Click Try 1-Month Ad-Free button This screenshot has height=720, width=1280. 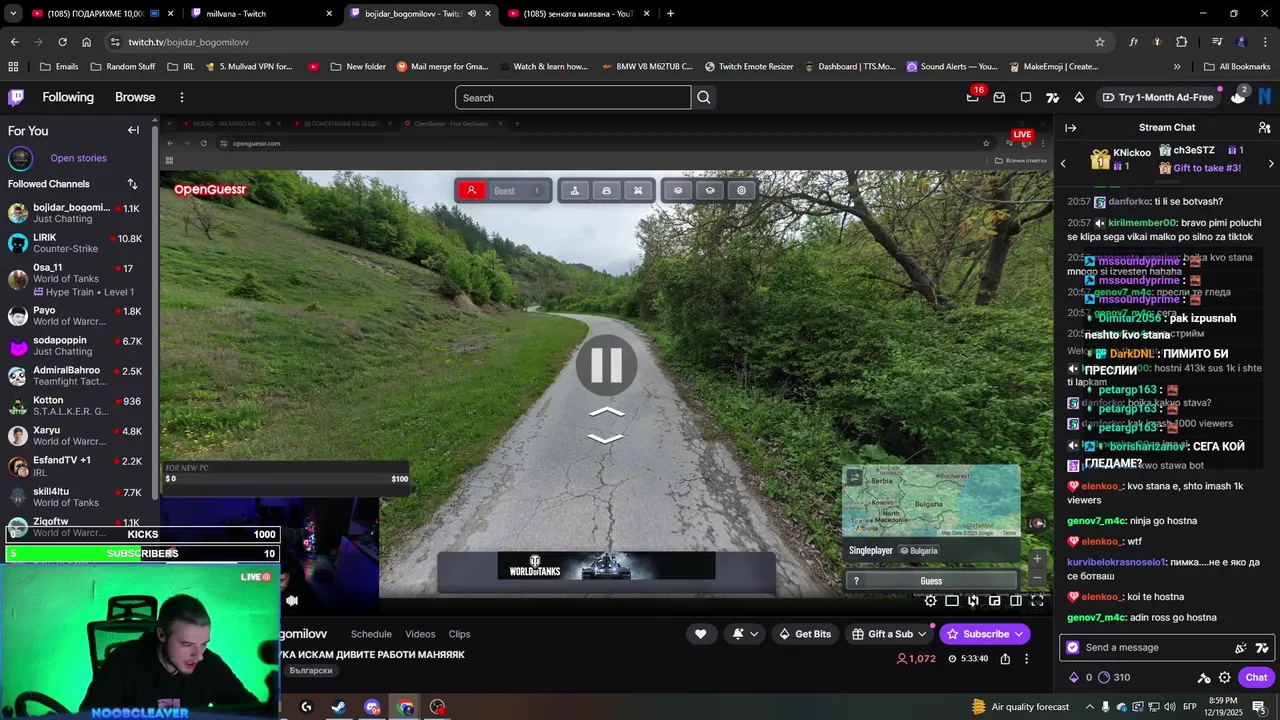tap(1158, 97)
